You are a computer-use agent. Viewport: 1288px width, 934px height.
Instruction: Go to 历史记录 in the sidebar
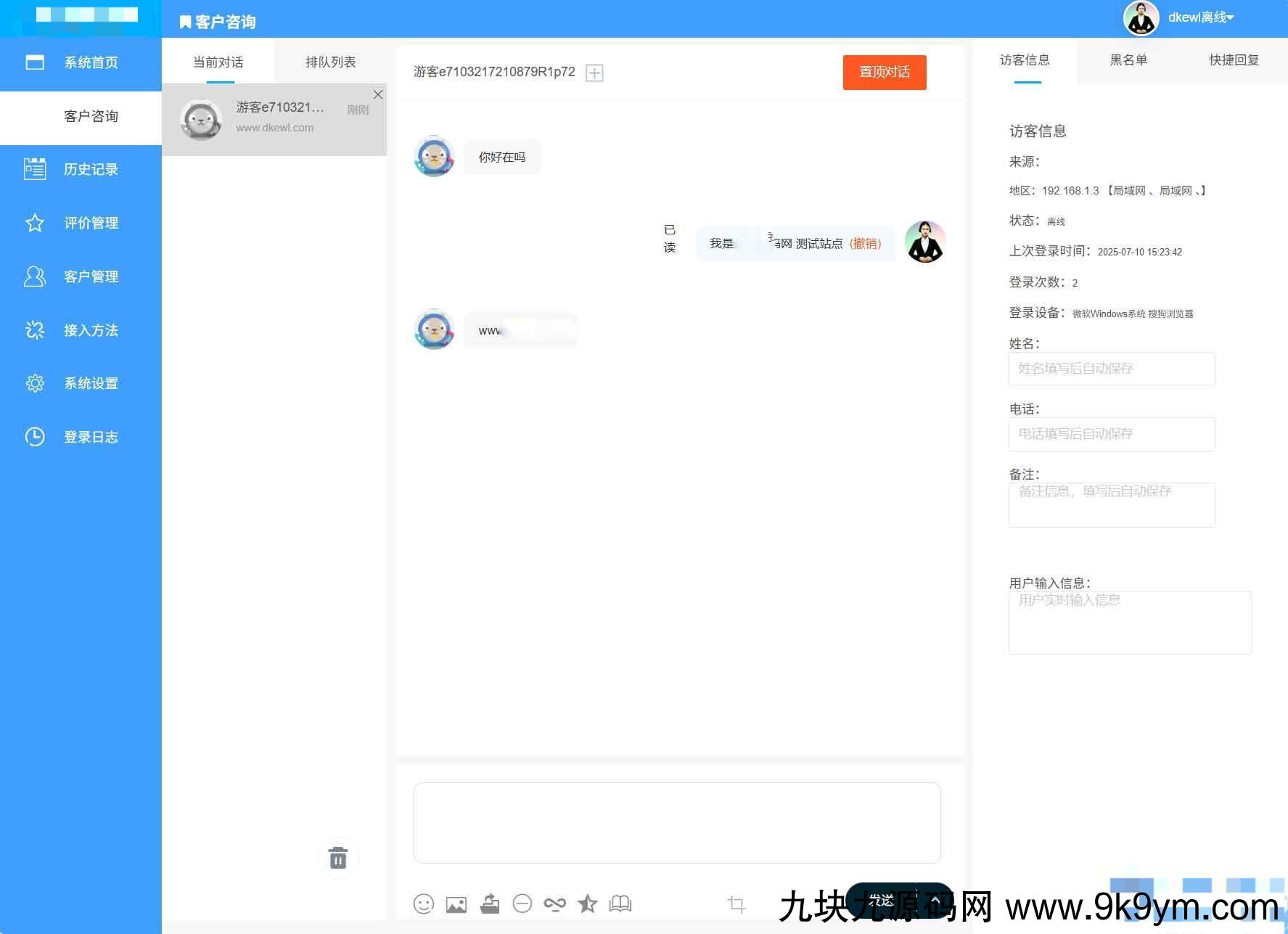91,169
